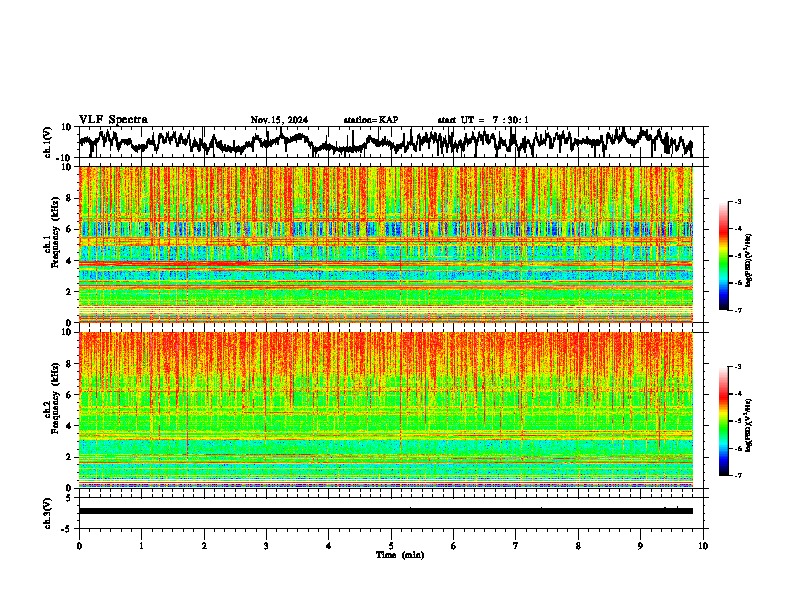Click time axis tick label "9"
Viewport: 792px width, 612px height.
click(x=640, y=546)
